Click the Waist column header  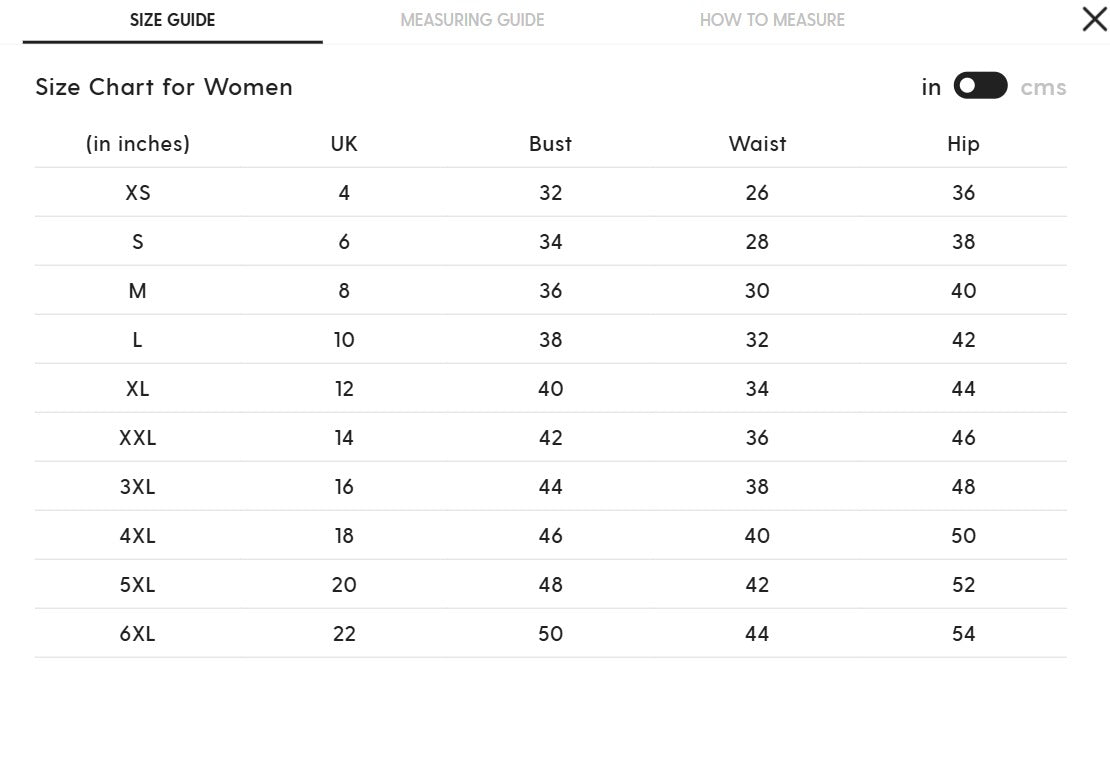click(757, 144)
